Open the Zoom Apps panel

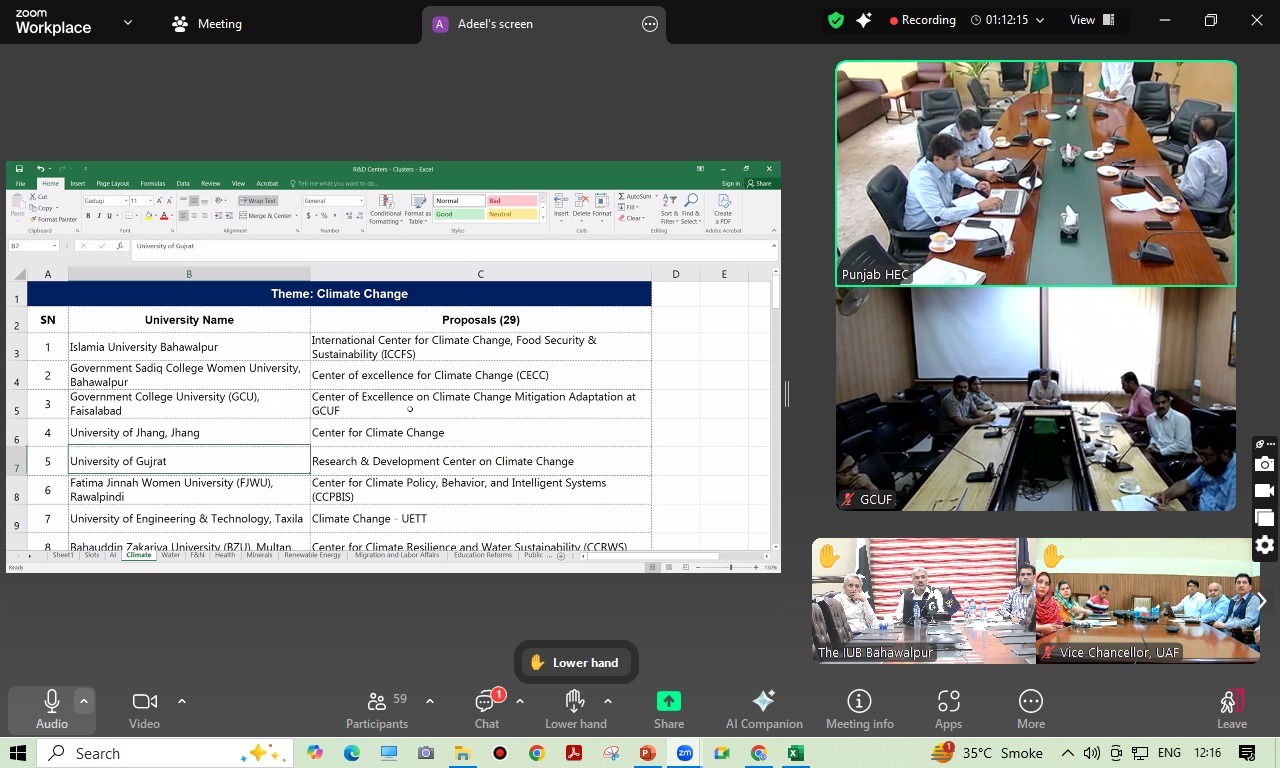(948, 709)
